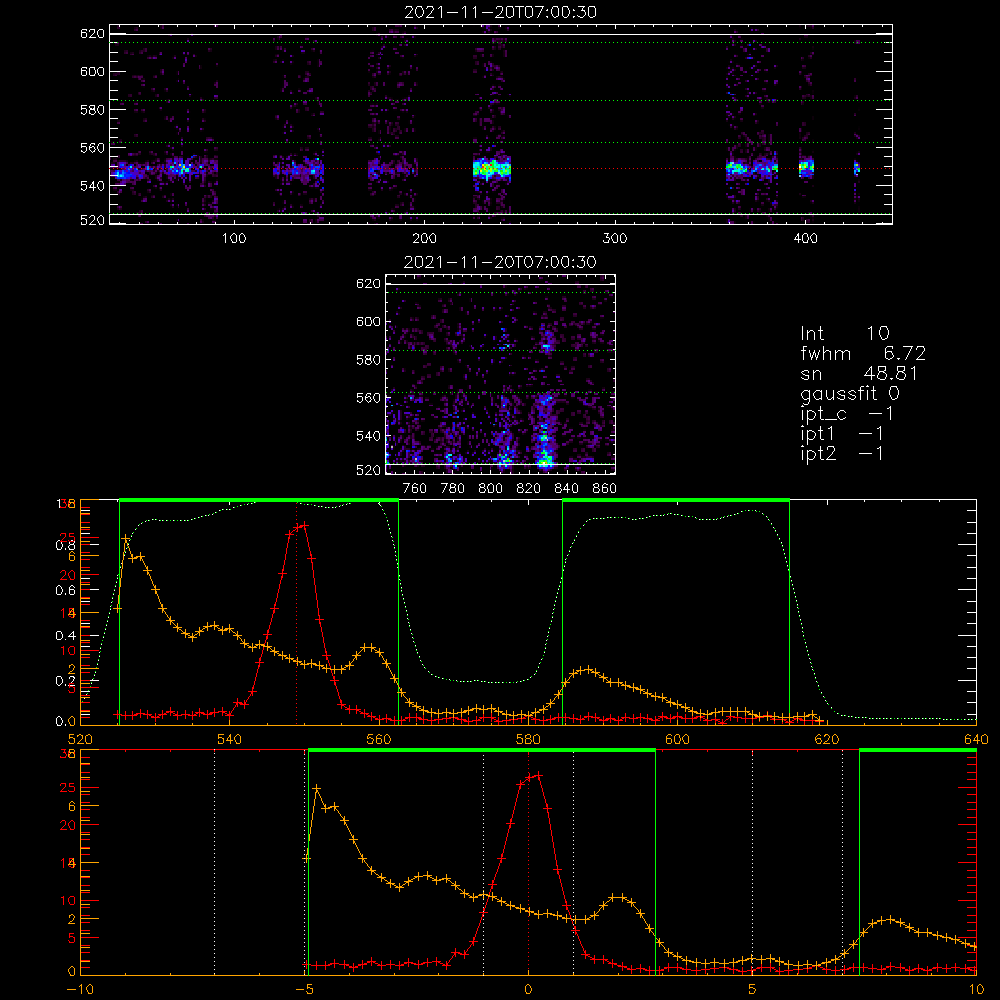This screenshot has width=1000, height=1000.
Task: Click the 'ipt1 -1' label
Action: 842,434
